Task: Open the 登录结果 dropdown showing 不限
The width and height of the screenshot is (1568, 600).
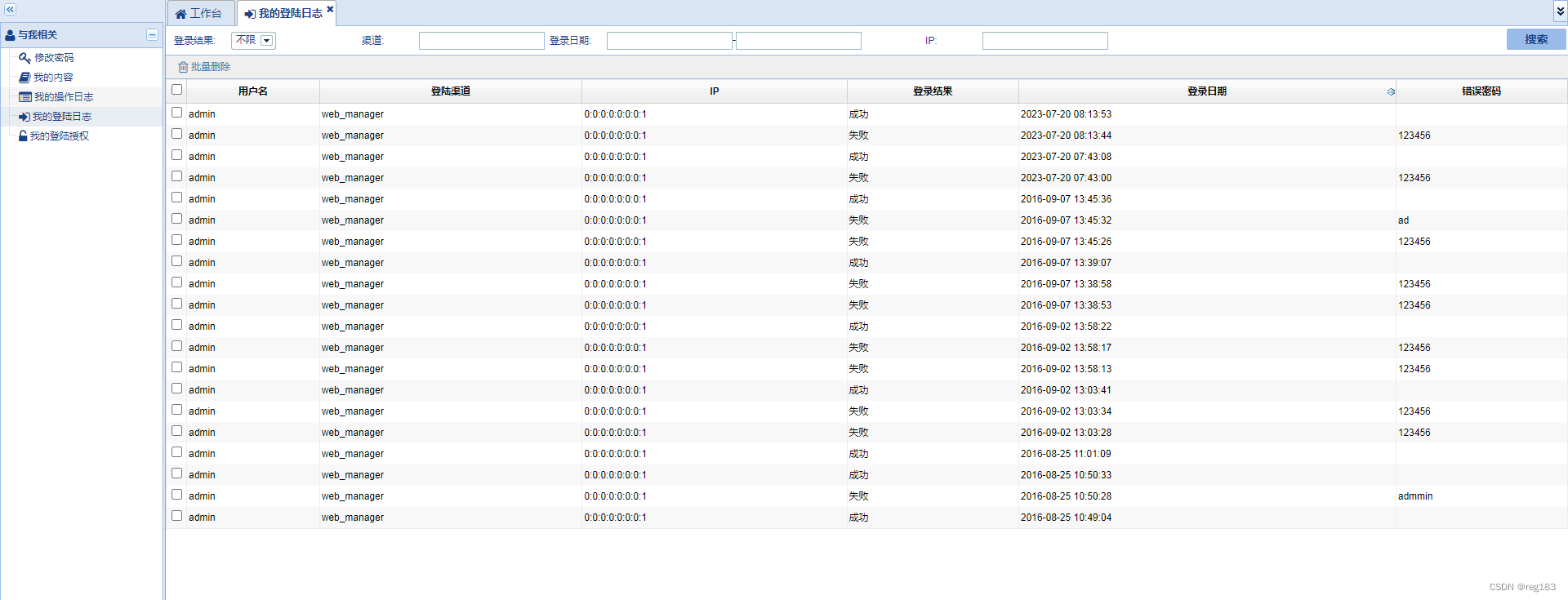Action: 254,40
